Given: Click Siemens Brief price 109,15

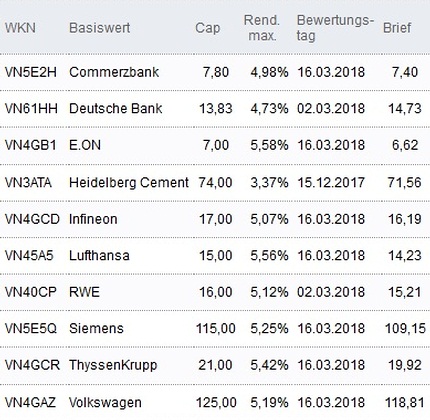Looking at the screenshot, I should (x=405, y=328).
